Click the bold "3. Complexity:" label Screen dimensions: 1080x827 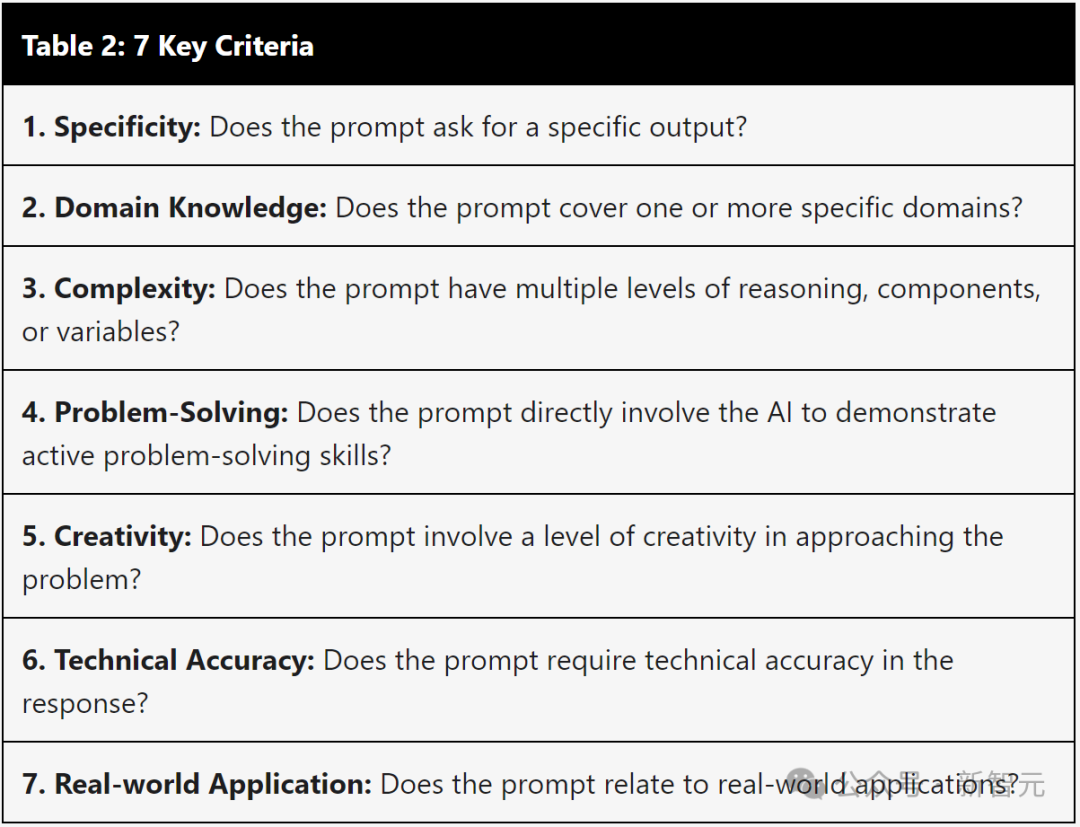point(118,289)
